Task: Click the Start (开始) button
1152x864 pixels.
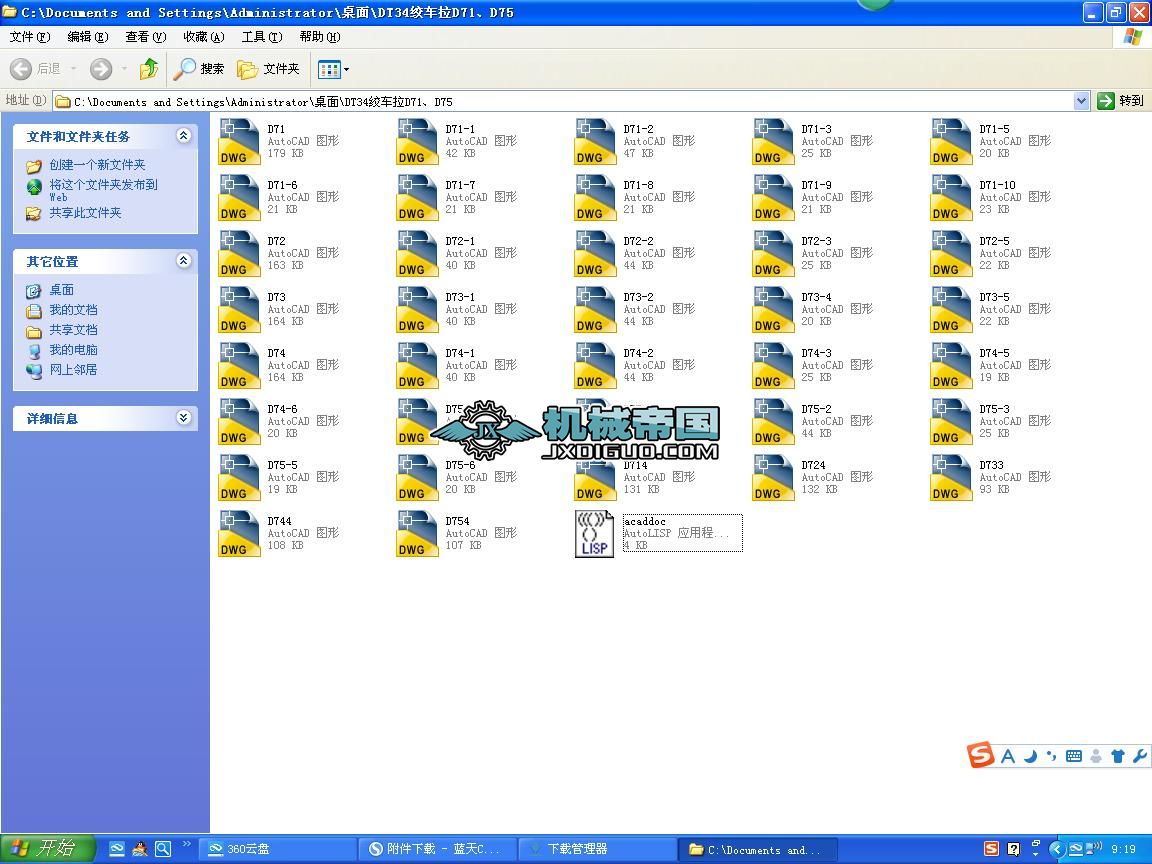Action: [47, 849]
